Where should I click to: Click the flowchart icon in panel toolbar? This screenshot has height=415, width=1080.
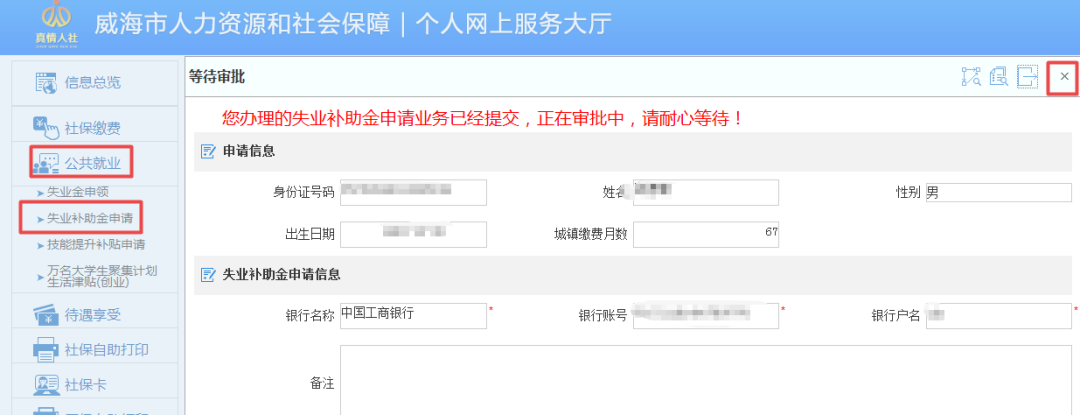[970, 77]
